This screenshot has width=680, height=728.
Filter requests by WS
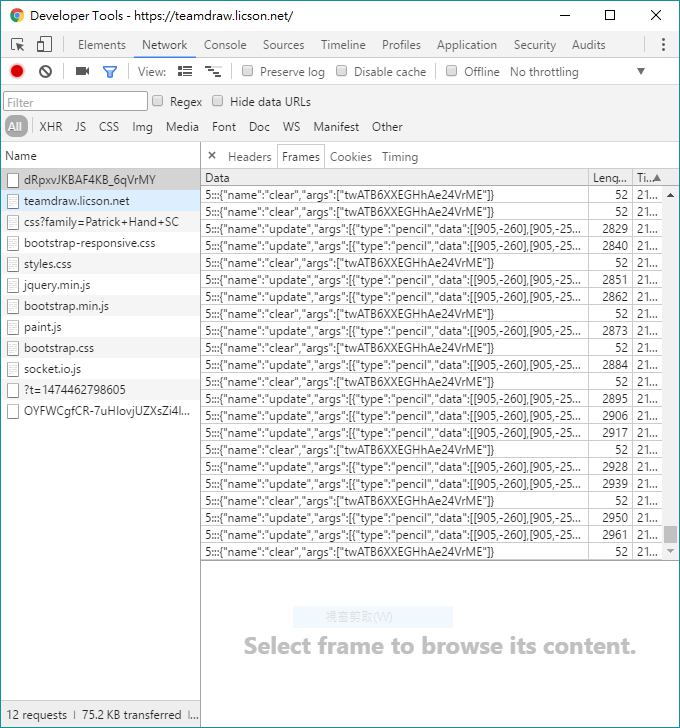[x=291, y=127]
